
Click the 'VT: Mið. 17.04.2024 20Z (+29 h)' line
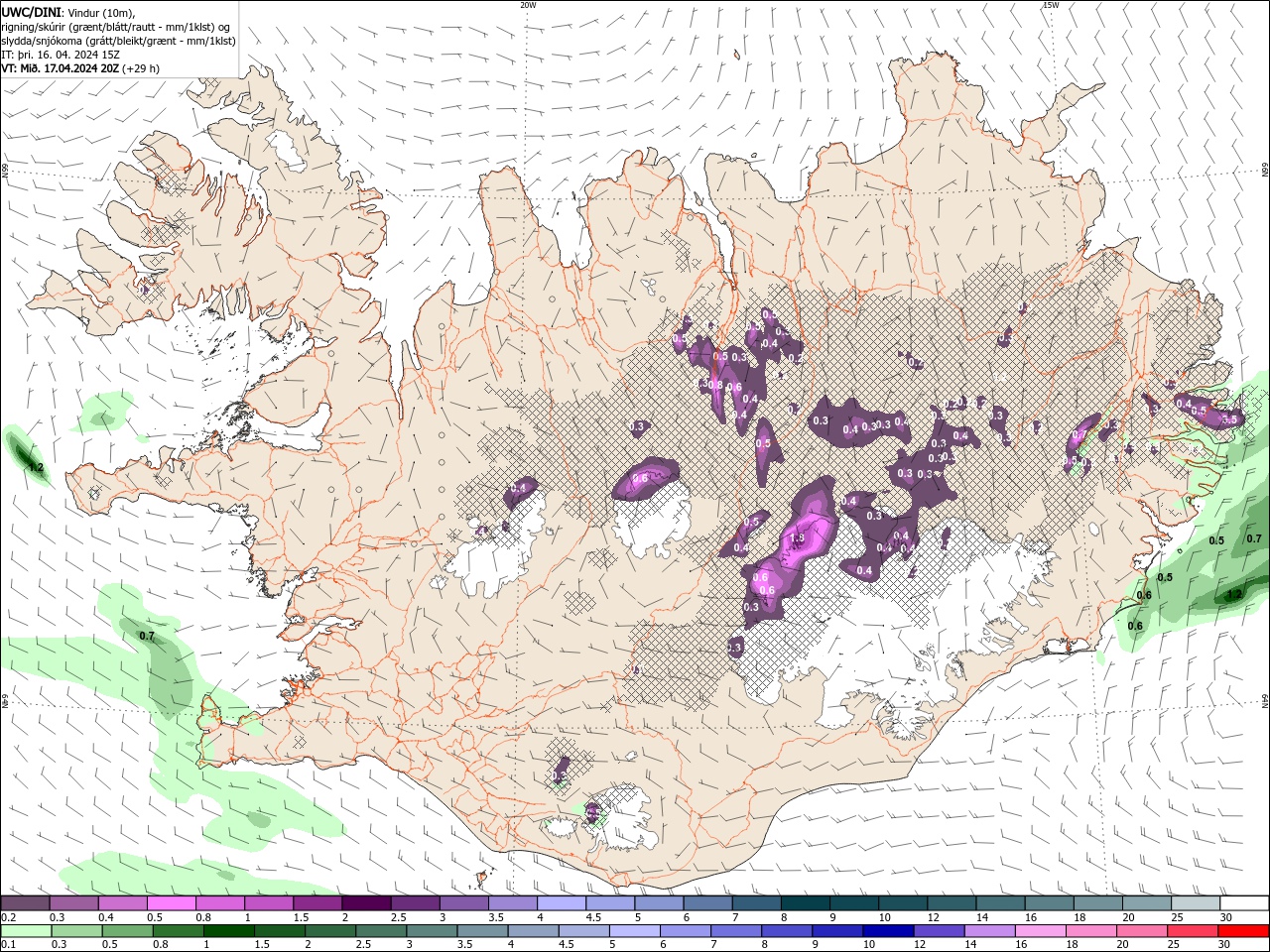click(x=81, y=68)
